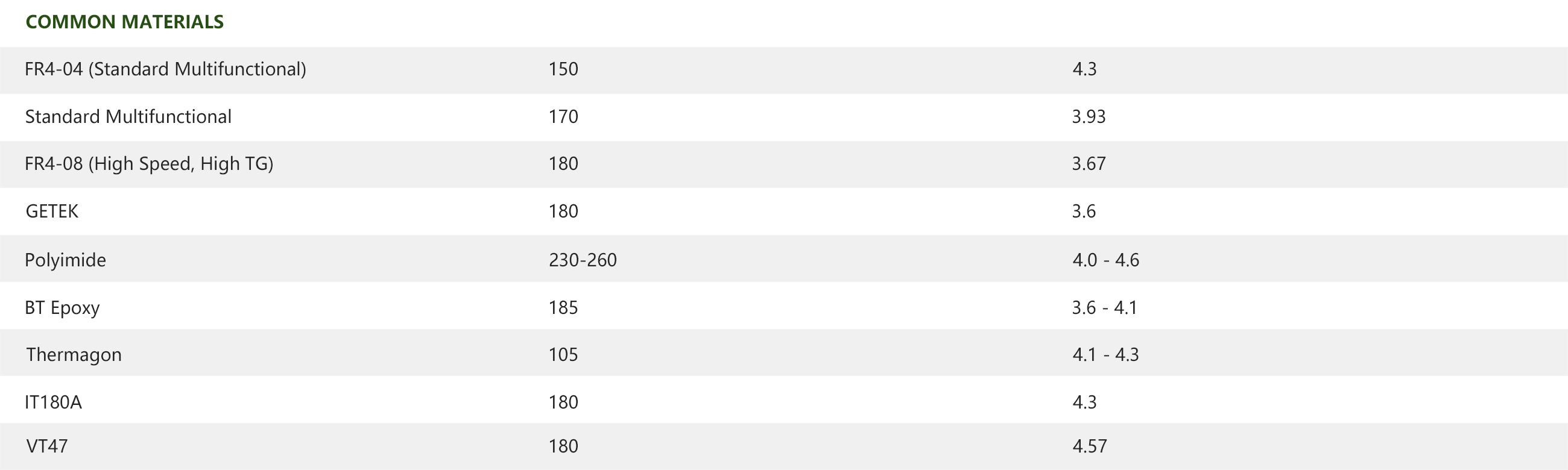Select FR4-08 (High Speed, High TG) text

[148, 163]
